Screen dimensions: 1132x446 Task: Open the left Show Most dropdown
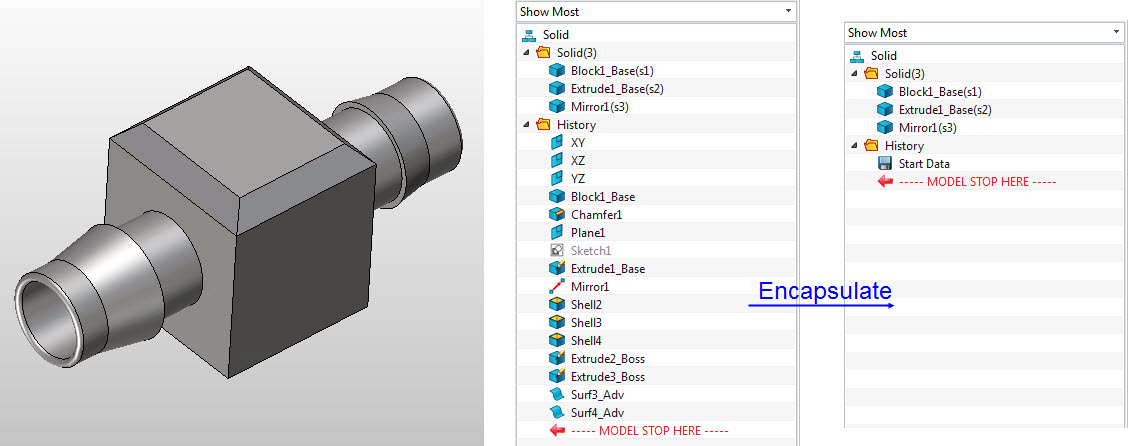coord(656,12)
